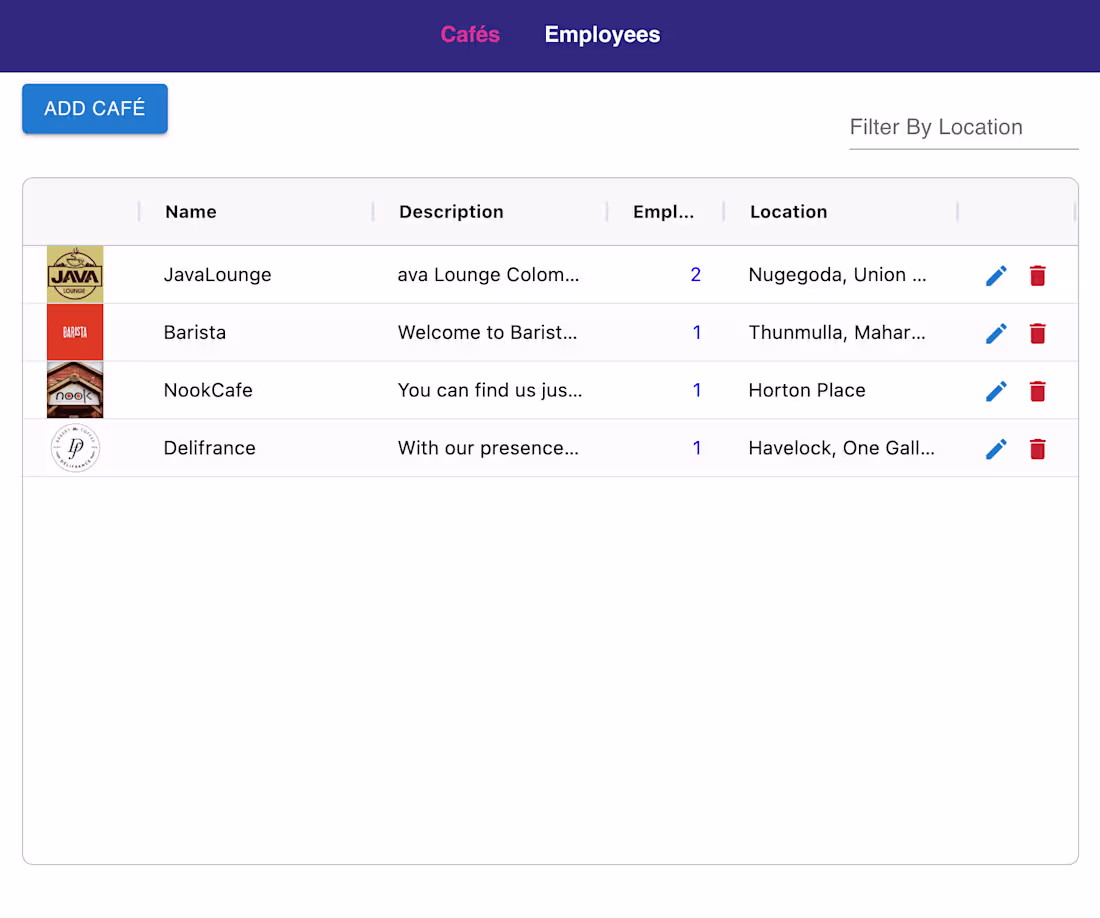The width and height of the screenshot is (1100, 918).
Task: Select the NookCafe logo image
Action: [75, 390]
